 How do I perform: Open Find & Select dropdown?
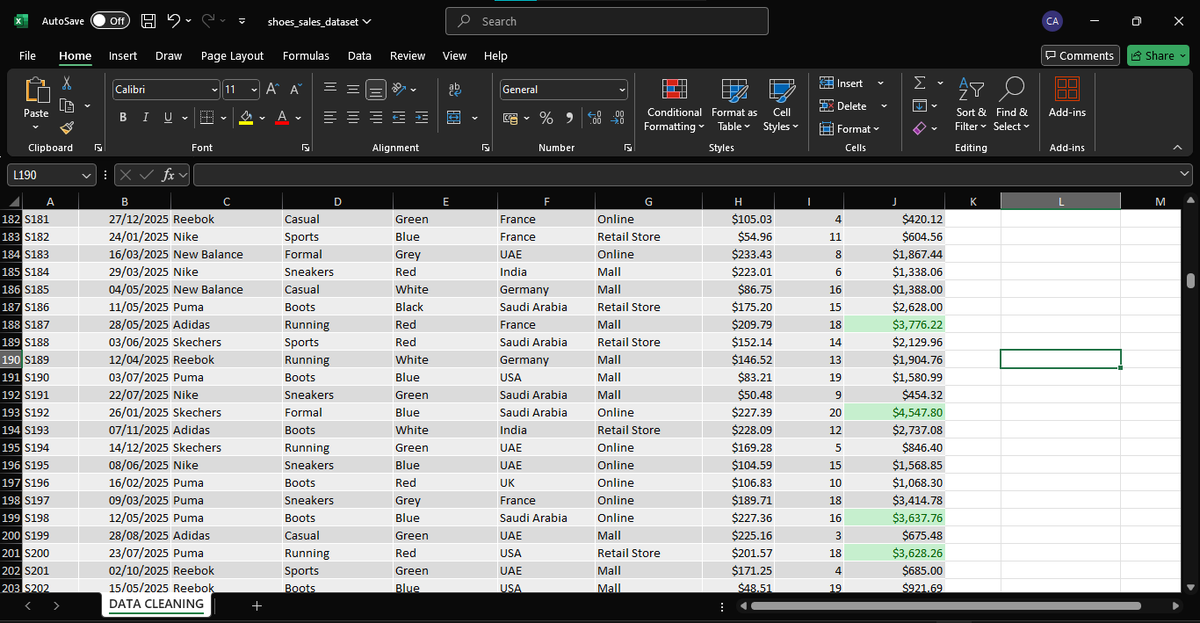(1011, 105)
